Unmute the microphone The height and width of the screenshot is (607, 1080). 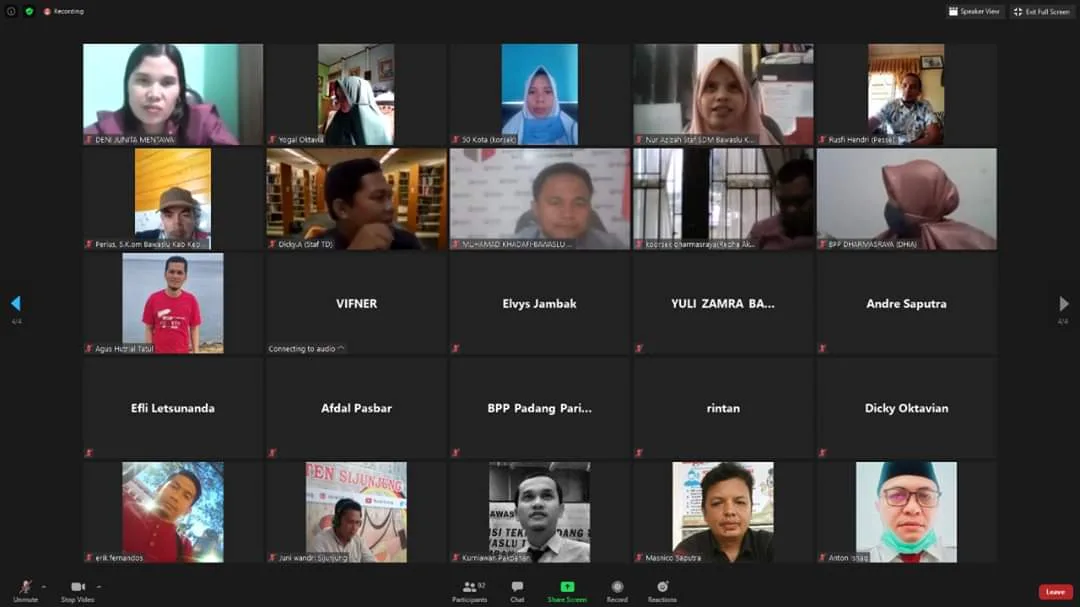pyautogui.click(x=25, y=588)
